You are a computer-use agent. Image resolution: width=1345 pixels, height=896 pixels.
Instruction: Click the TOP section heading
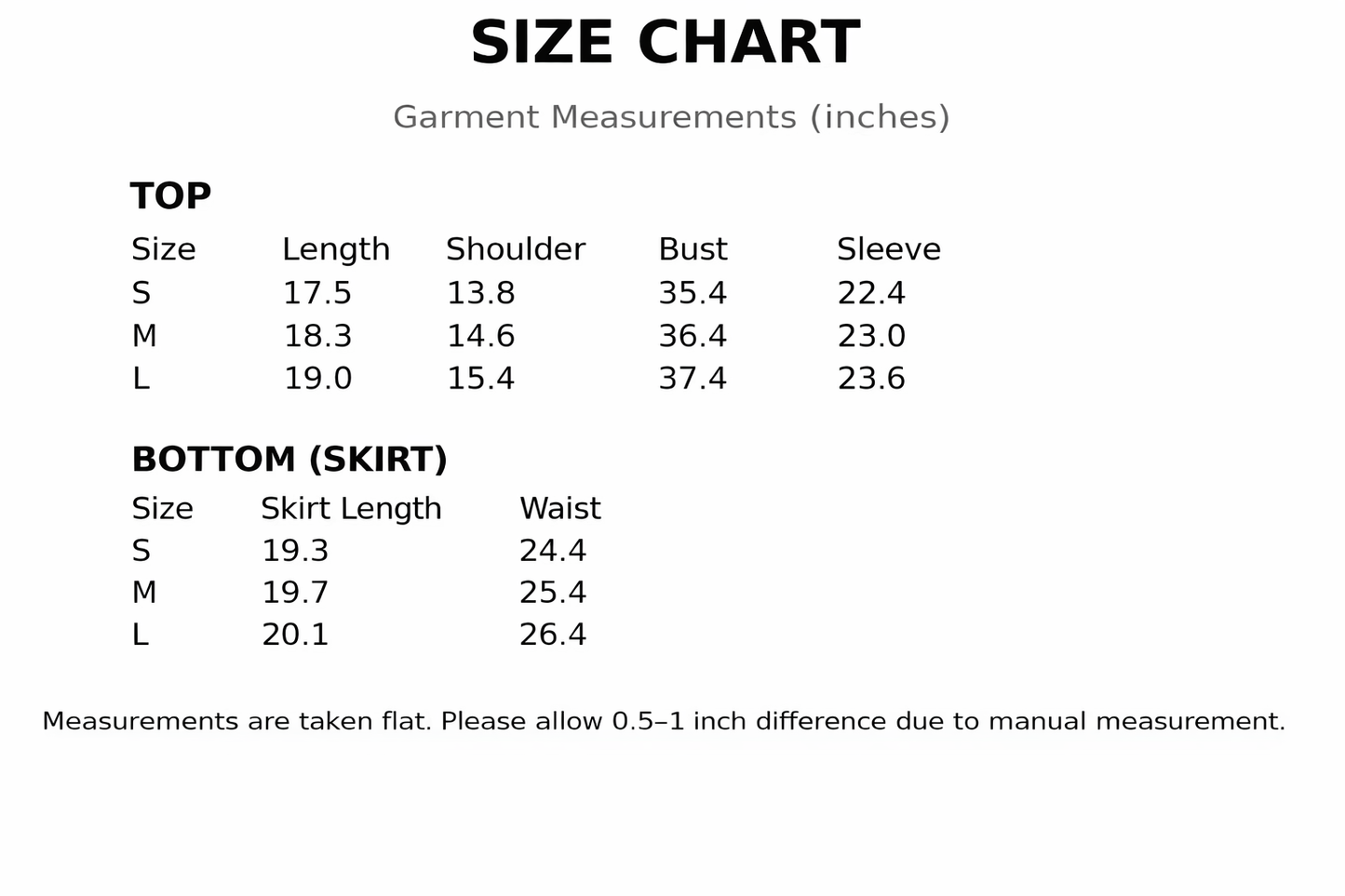click(171, 195)
